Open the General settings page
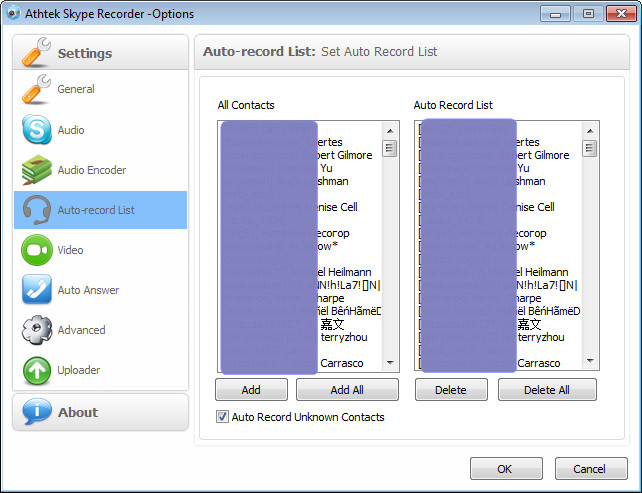Image resolution: width=642 pixels, height=493 pixels. pos(100,89)
